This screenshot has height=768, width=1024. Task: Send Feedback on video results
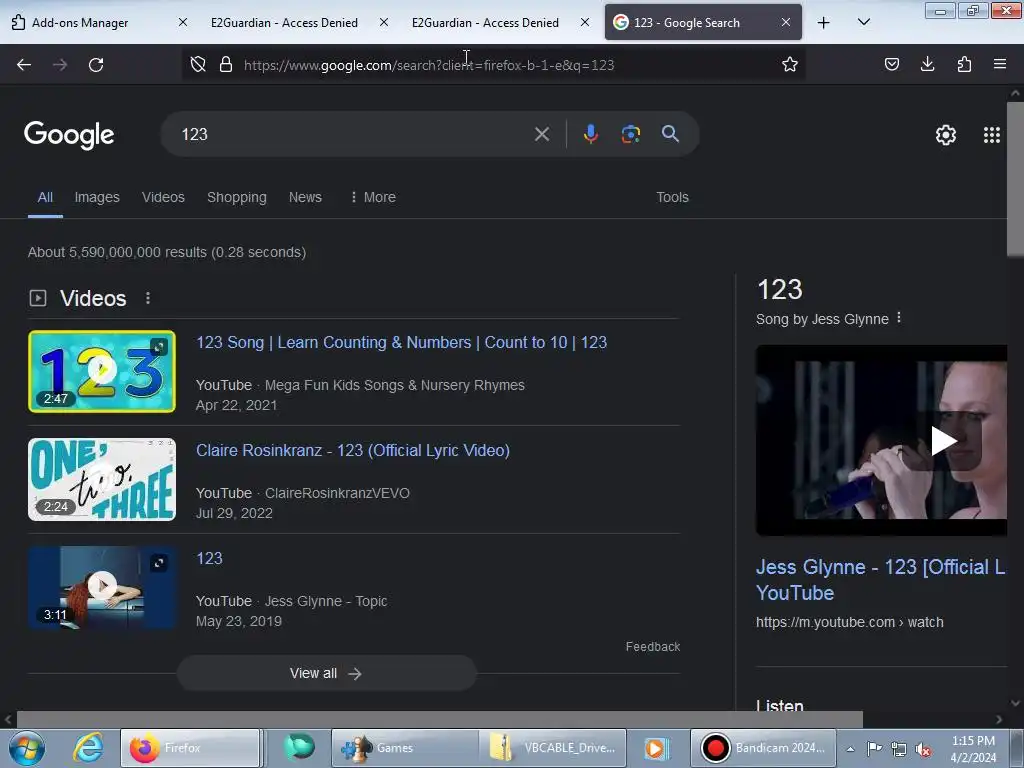click(x=652, y=647)
